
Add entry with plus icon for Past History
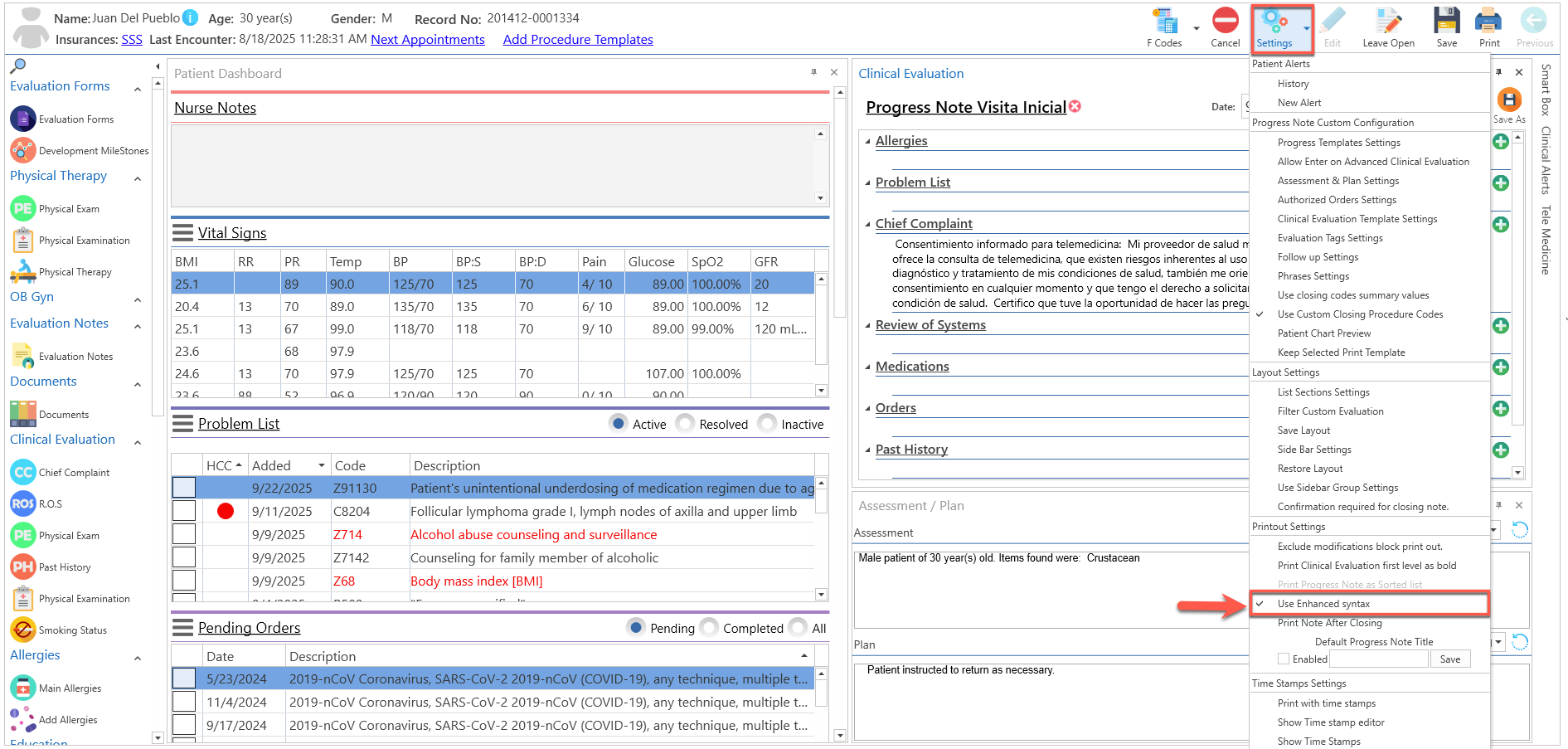pyautogui.click(x=1501, y=450)
